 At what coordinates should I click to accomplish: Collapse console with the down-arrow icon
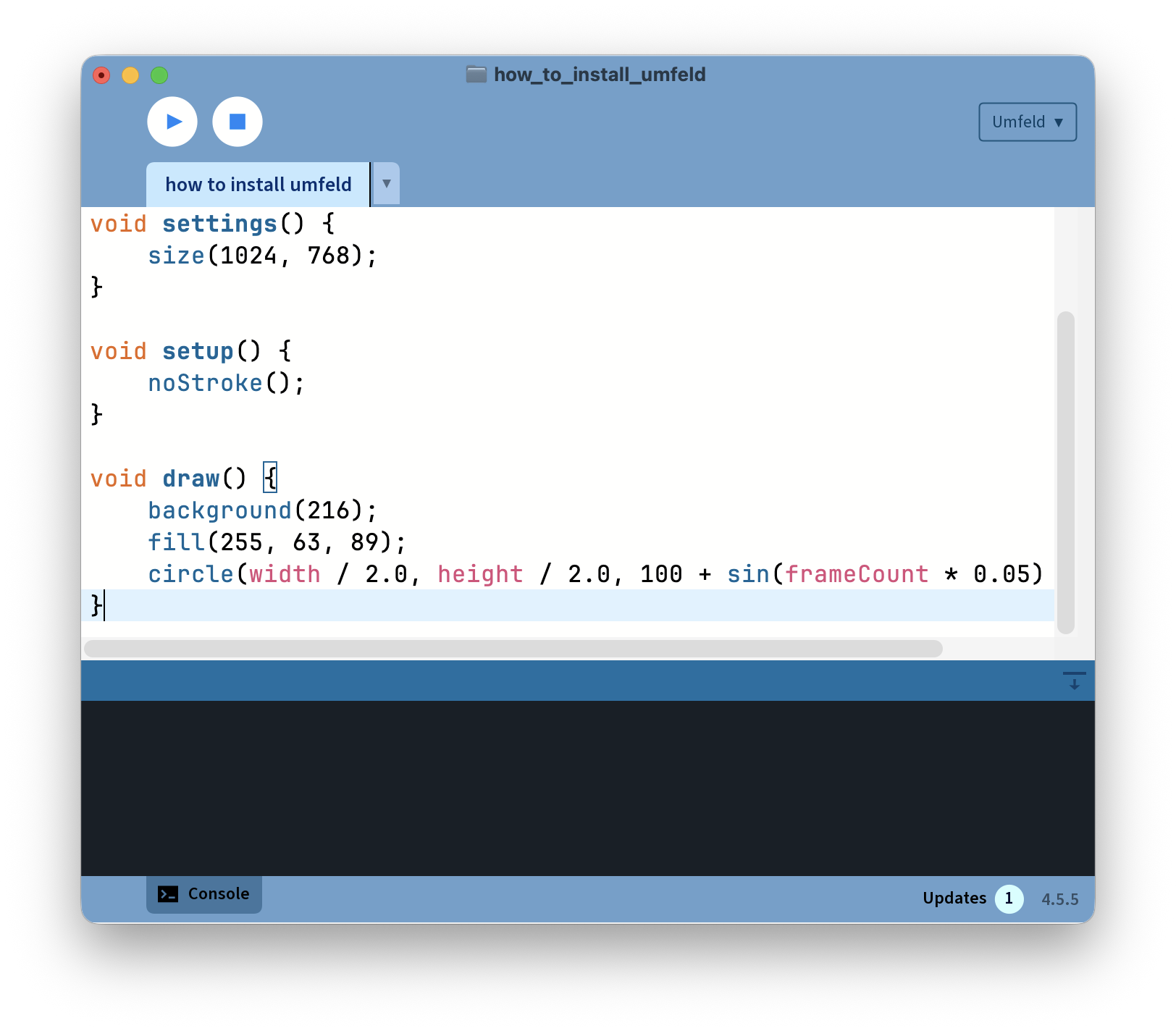pyautogui.click(x=1074, y=681)
